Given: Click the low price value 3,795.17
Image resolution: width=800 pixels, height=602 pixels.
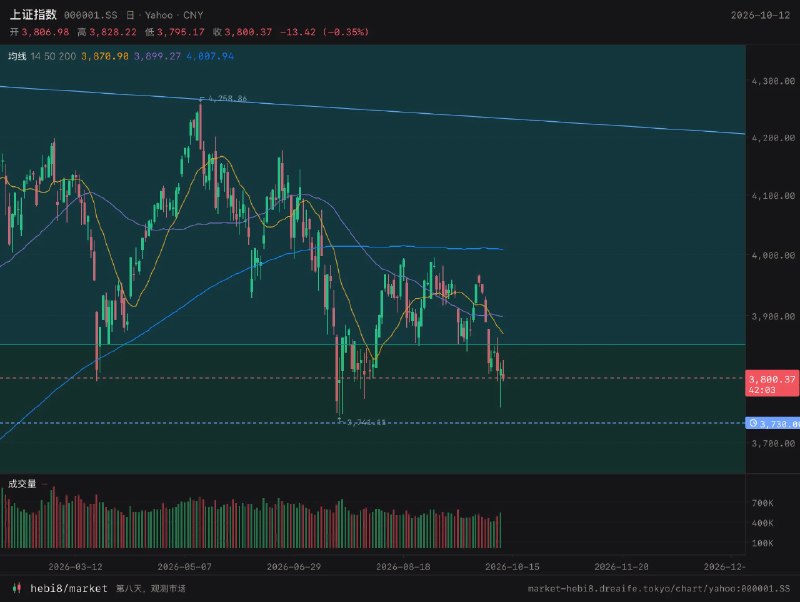Looking at the screenshot, I should 181,32.
